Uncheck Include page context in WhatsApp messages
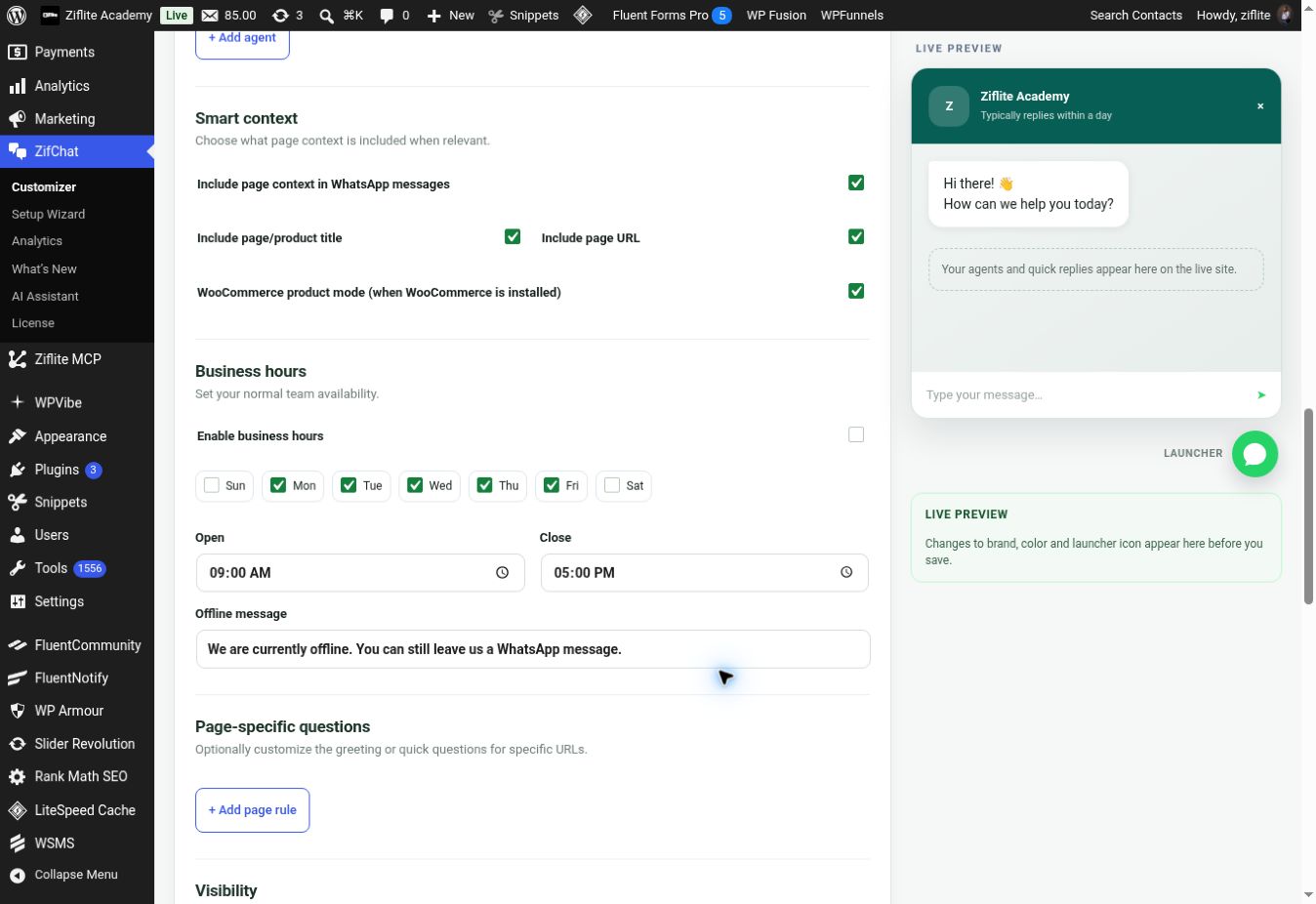The width and height of the screenshot is (1316, 904). click(856, 183)
